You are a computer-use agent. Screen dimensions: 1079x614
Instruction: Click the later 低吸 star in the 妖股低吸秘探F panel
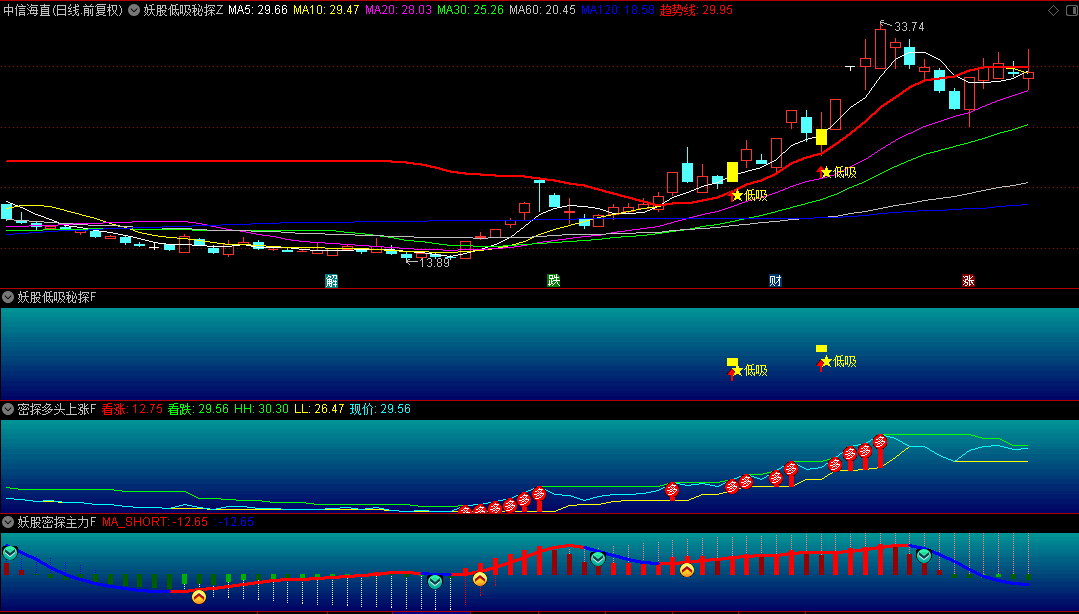pos(826,361)
